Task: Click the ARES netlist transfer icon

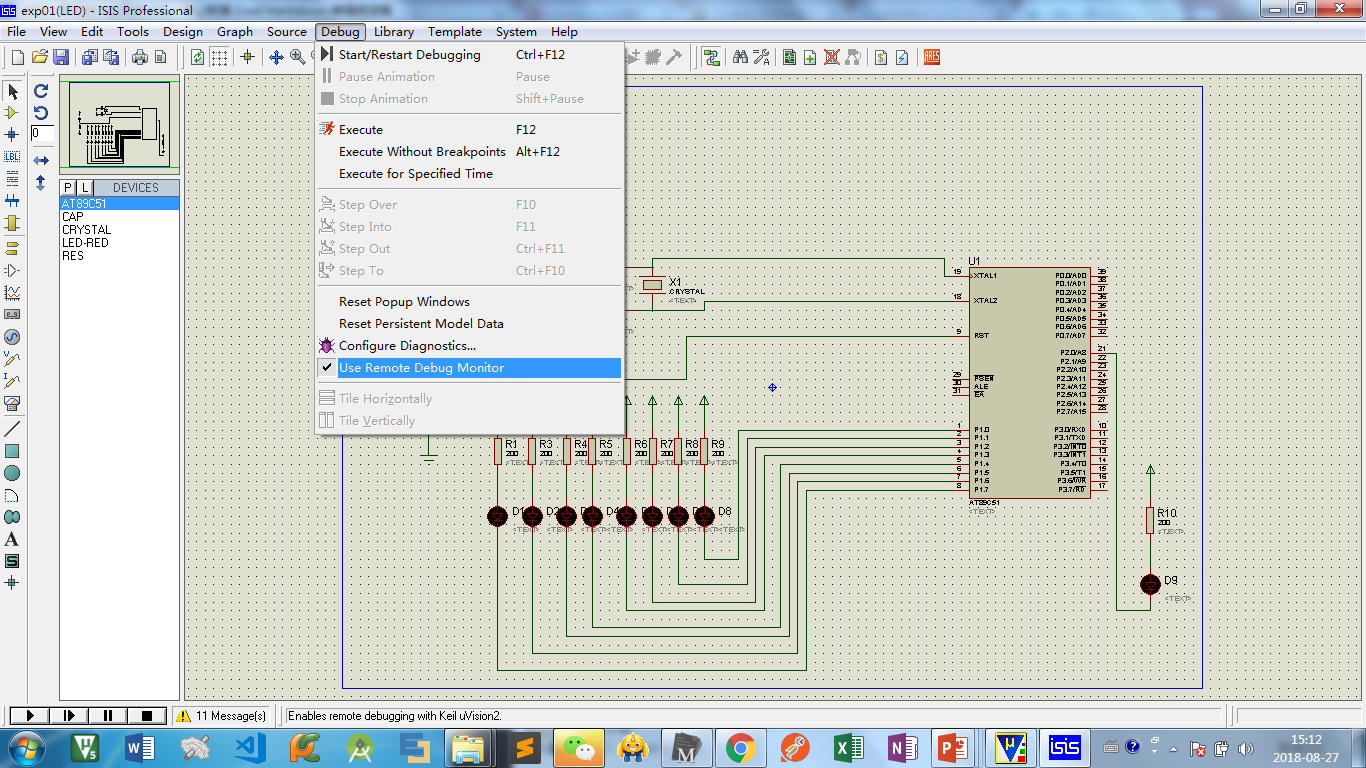Action: 932,57
